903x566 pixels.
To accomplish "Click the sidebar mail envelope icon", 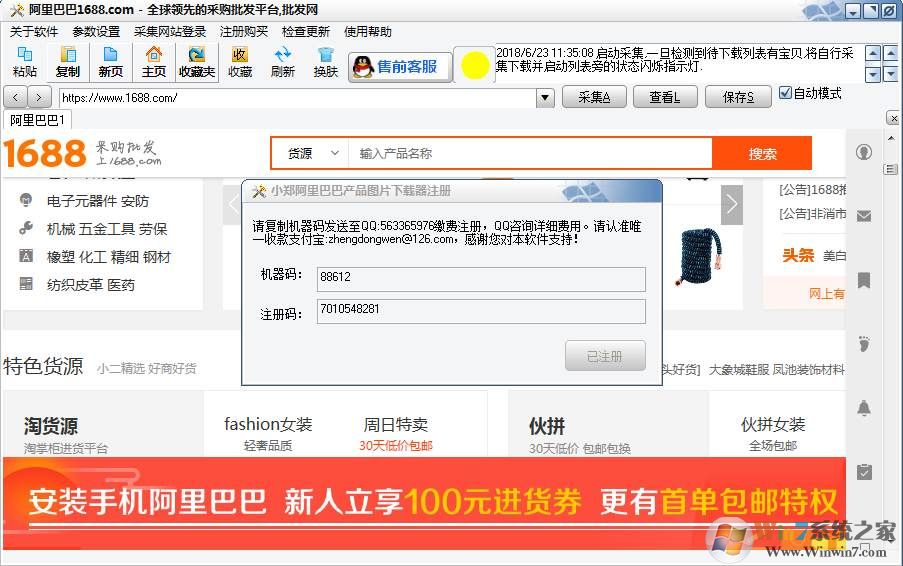I will tap(863, 216).
